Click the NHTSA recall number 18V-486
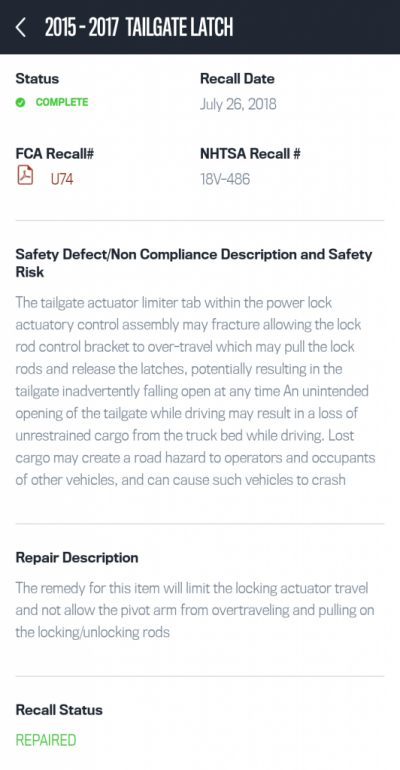The width and height of the screenshot is (400, 770). click(x=225, y=179)
